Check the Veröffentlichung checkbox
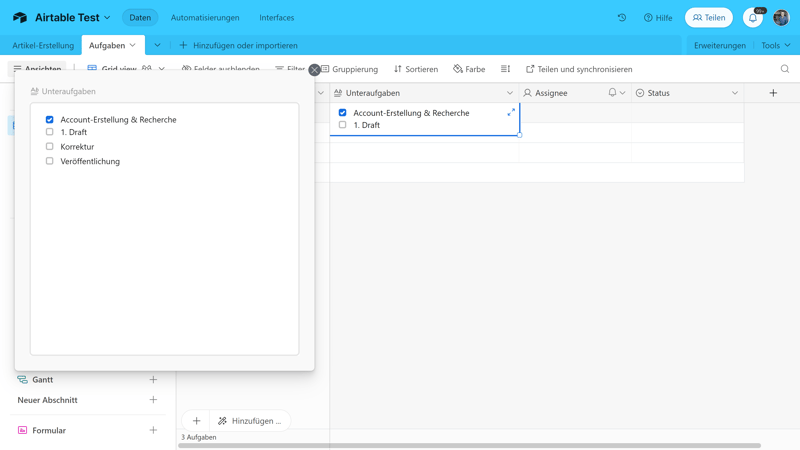This screenshot has width=800, height=450. (50, 161)
